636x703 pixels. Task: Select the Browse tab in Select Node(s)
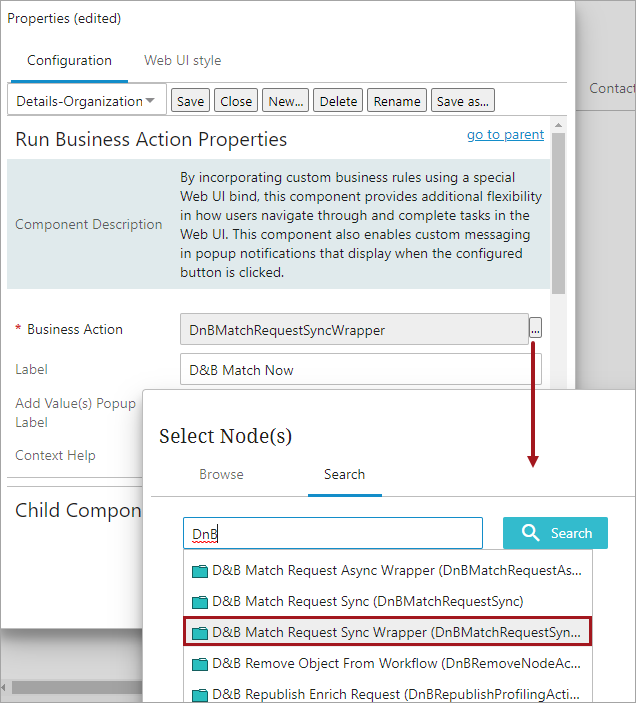pyautogui.click(x=221, y=474)
